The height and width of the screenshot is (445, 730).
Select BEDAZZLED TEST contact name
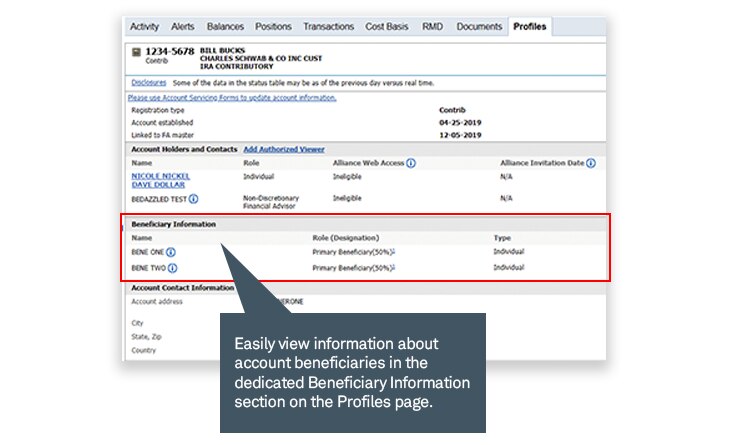(159, 199)
